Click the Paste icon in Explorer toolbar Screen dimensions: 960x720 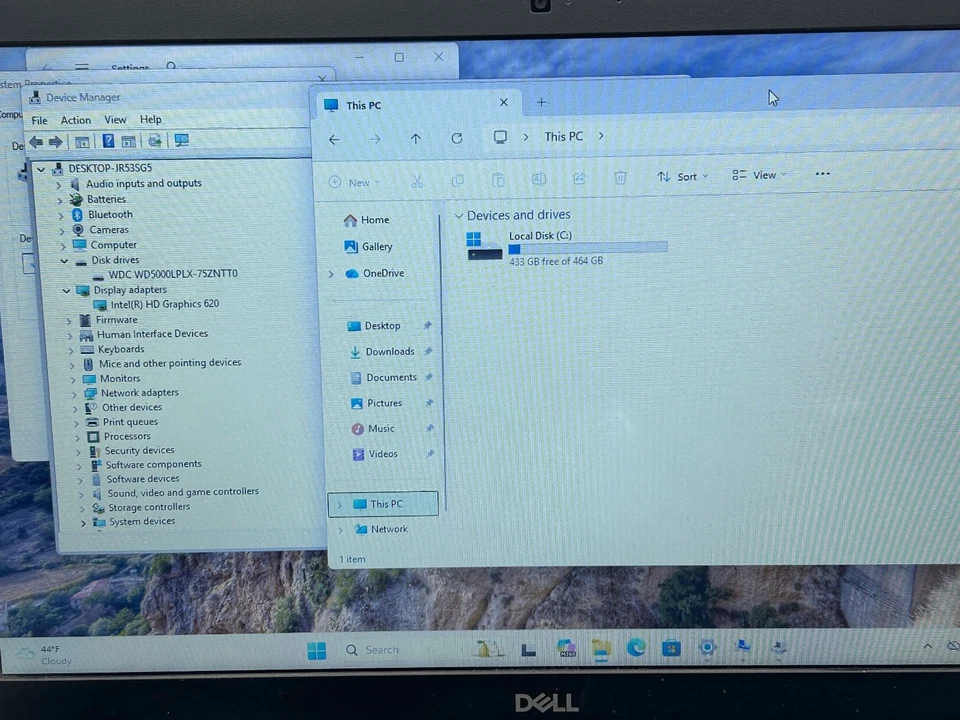[x=498, y=179]
